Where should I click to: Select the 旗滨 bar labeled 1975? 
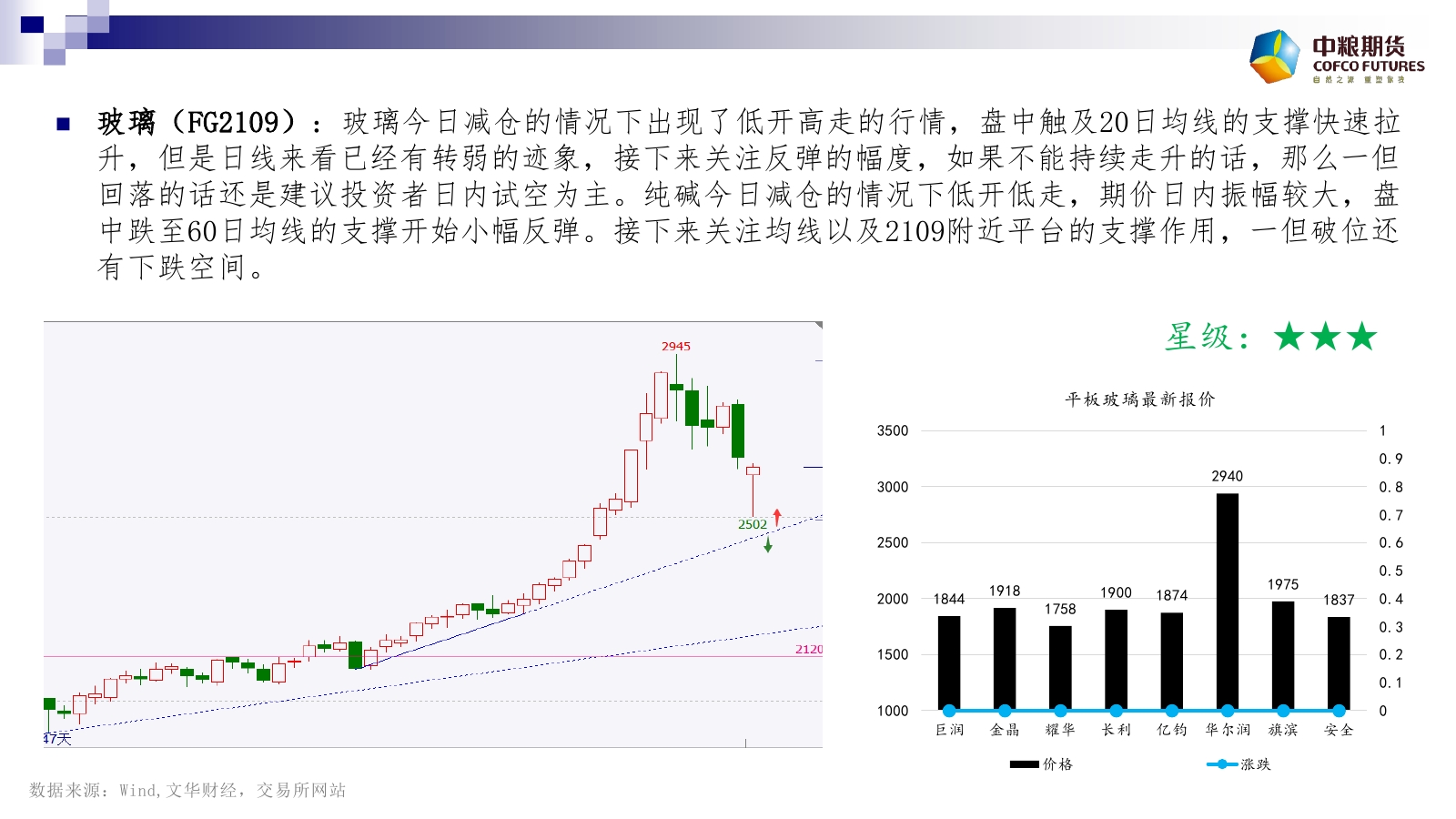click(1282, 655)
